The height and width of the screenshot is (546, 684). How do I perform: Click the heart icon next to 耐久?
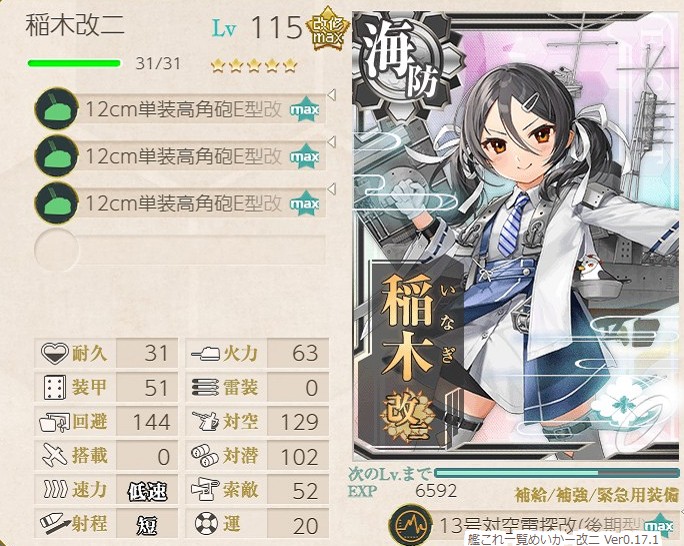pos(55,353)
